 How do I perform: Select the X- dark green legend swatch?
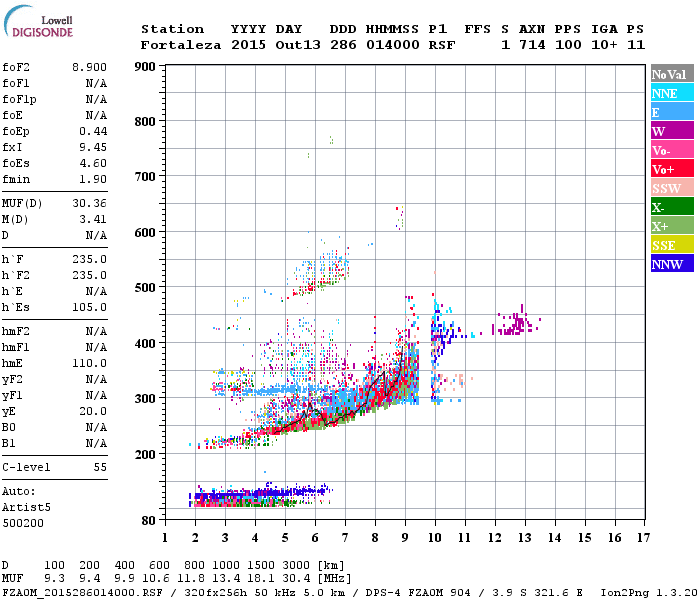[672, 207]
